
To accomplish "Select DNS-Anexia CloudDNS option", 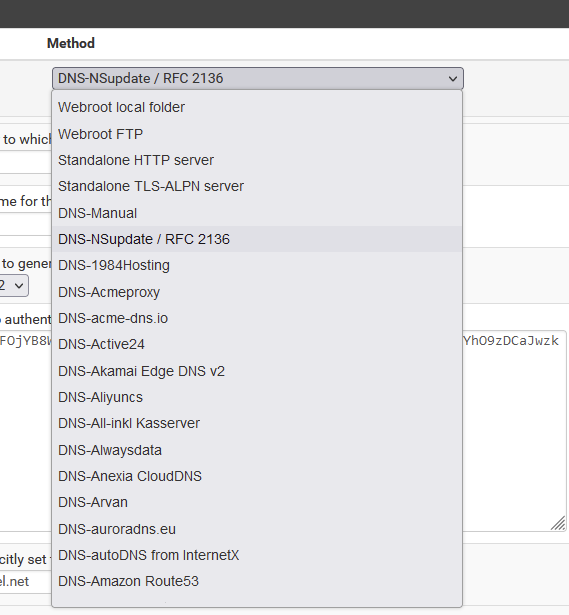I will pyautogui.click(x=257, y=476).
